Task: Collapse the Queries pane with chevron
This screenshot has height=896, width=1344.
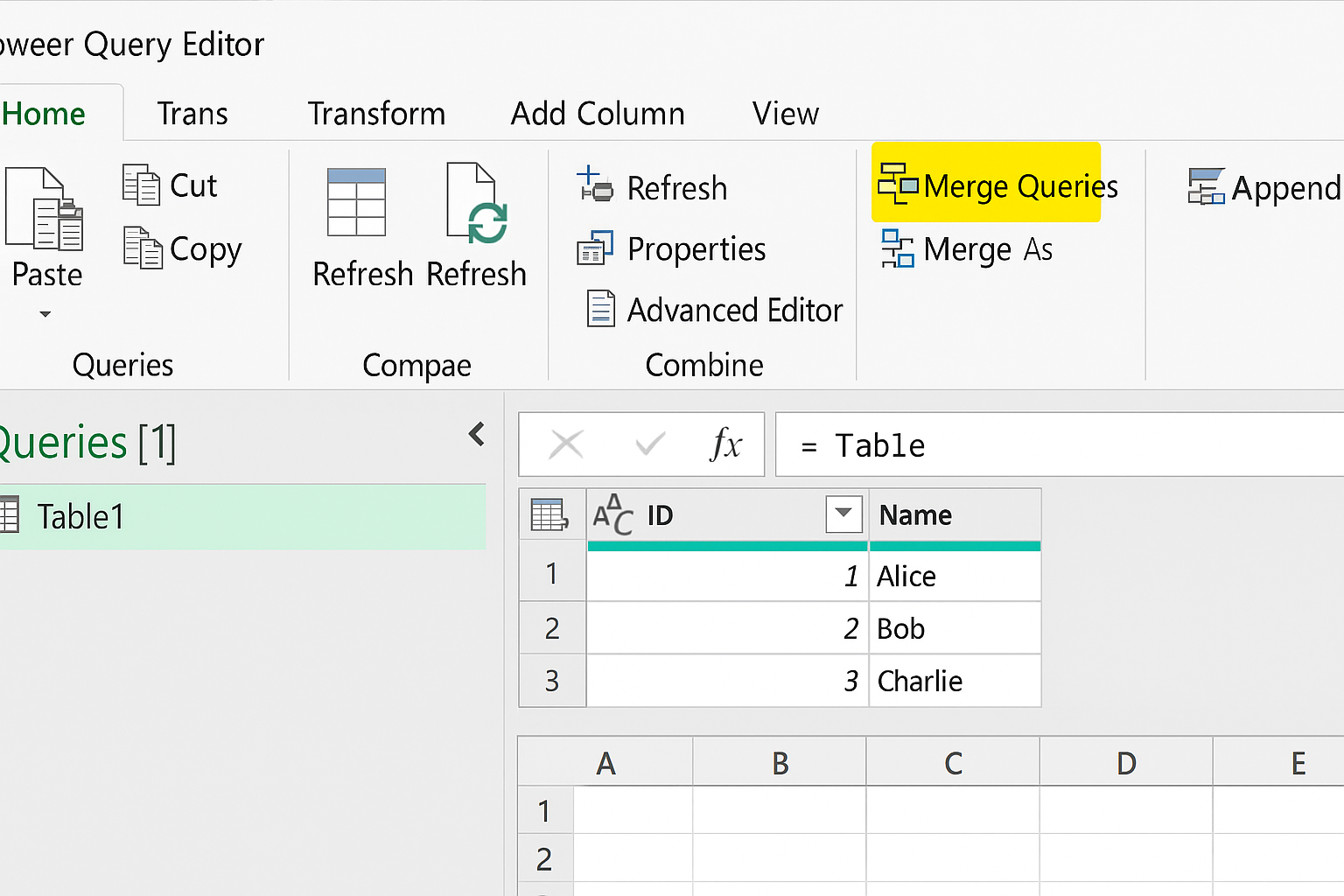Action: (477, 434)
